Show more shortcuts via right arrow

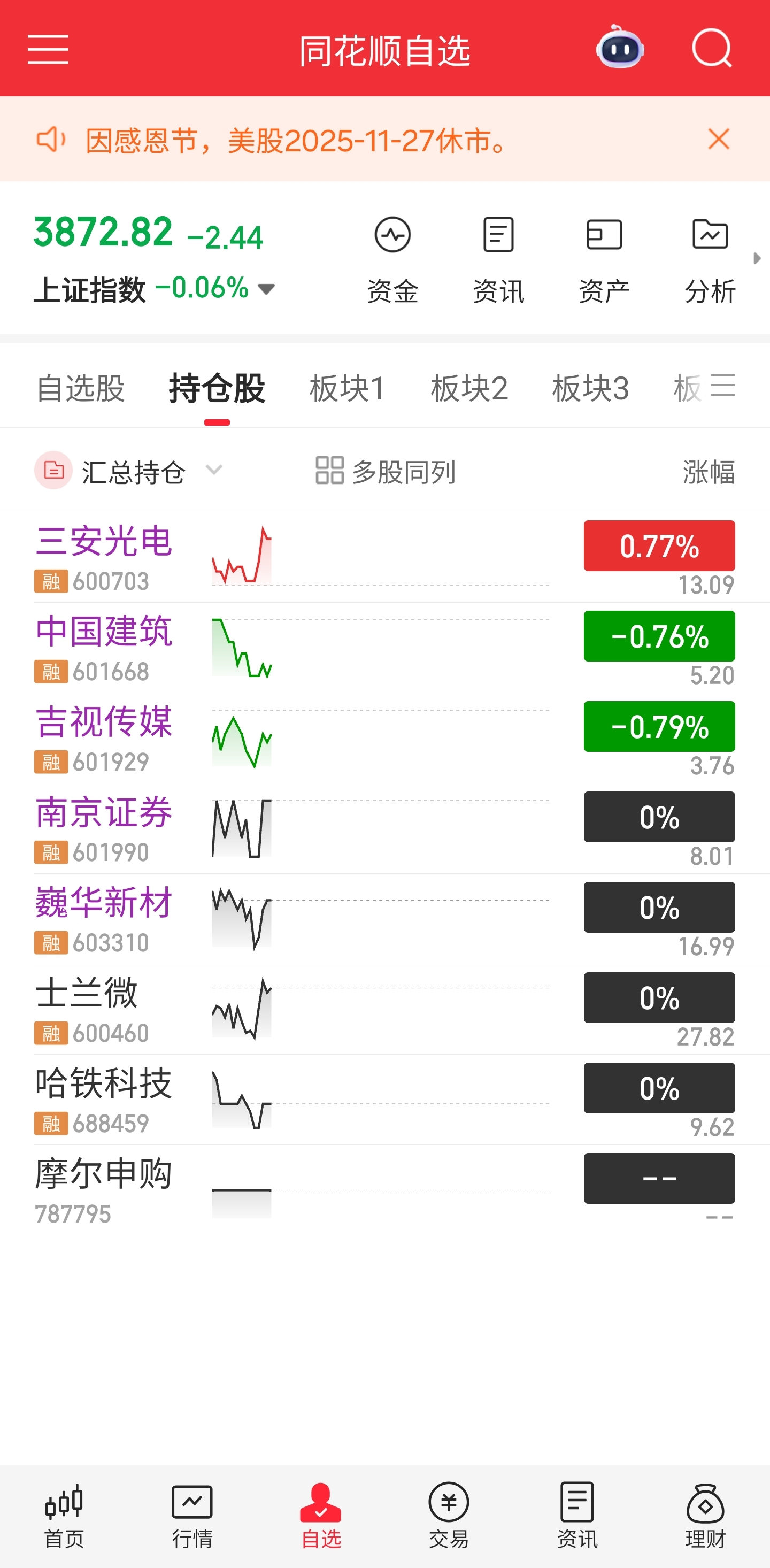(757, 258)
